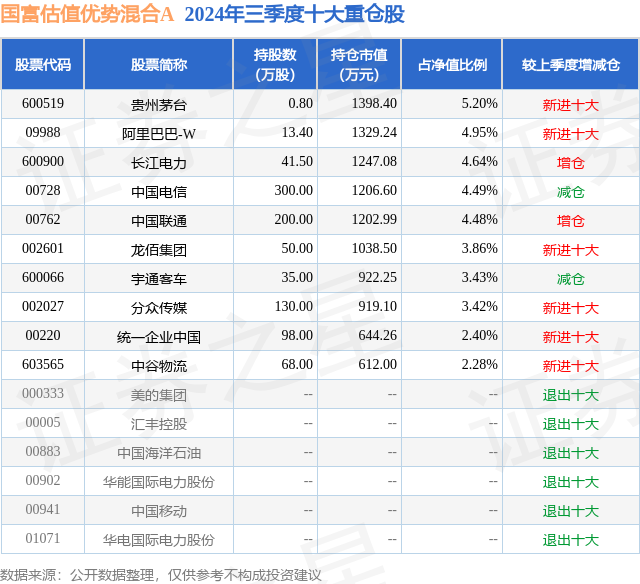This screenshot has width=640, height=584.
Task: Select the 分众传媒 stock name
Action: pyautogui.click(x=159, y=308)
